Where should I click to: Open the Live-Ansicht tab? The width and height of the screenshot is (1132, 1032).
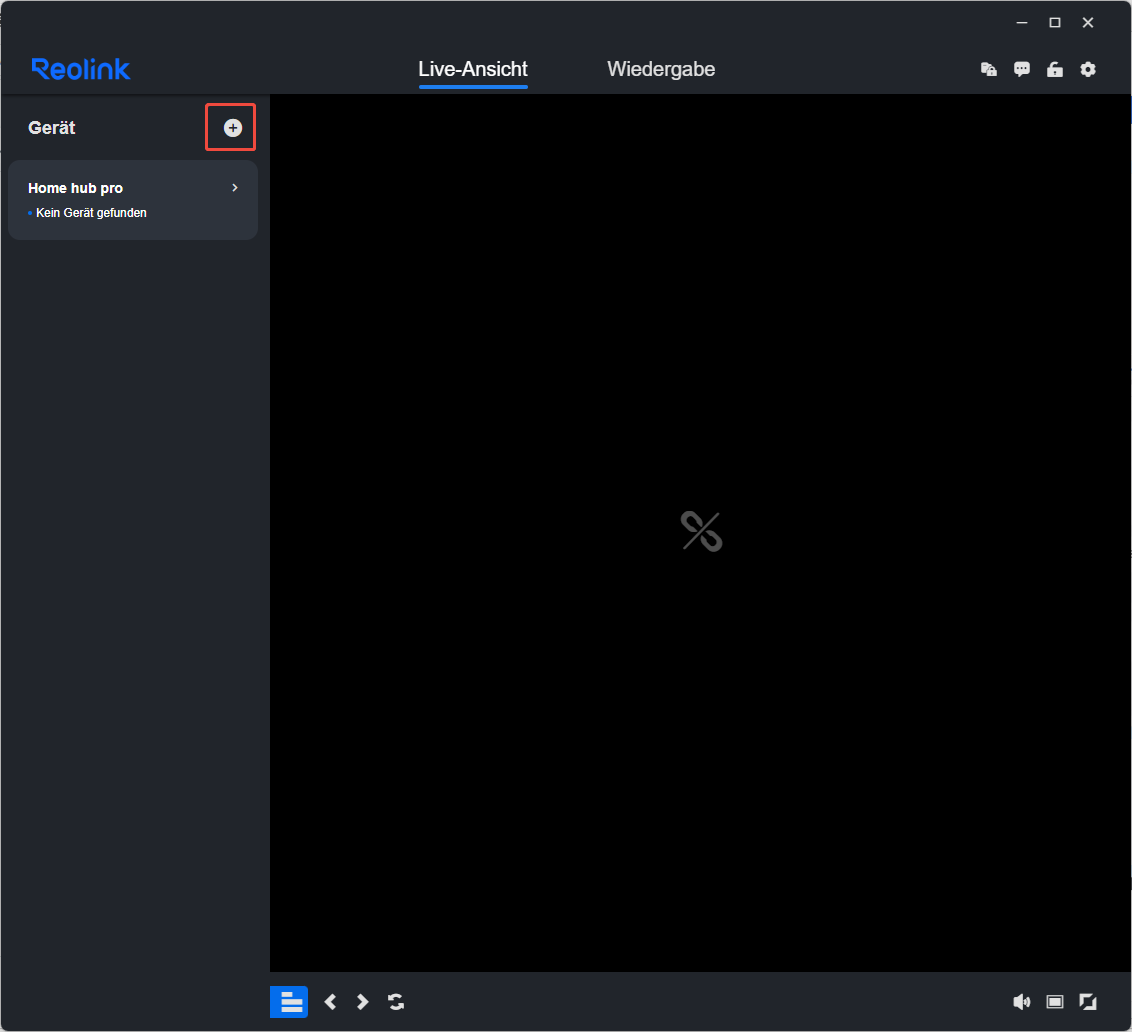473,69
